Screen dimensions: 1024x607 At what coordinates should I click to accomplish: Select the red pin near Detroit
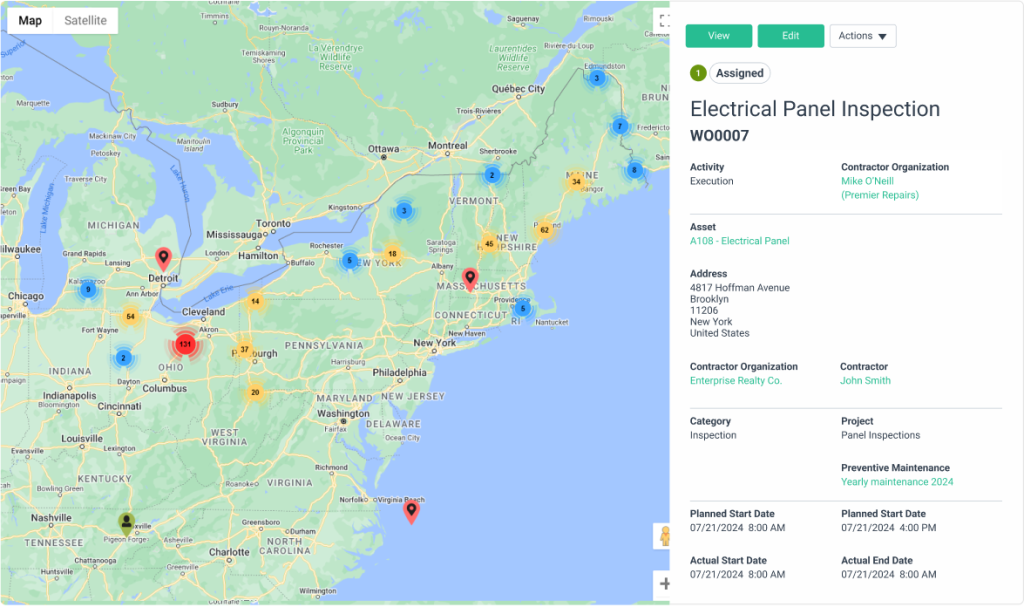(163, 257)
